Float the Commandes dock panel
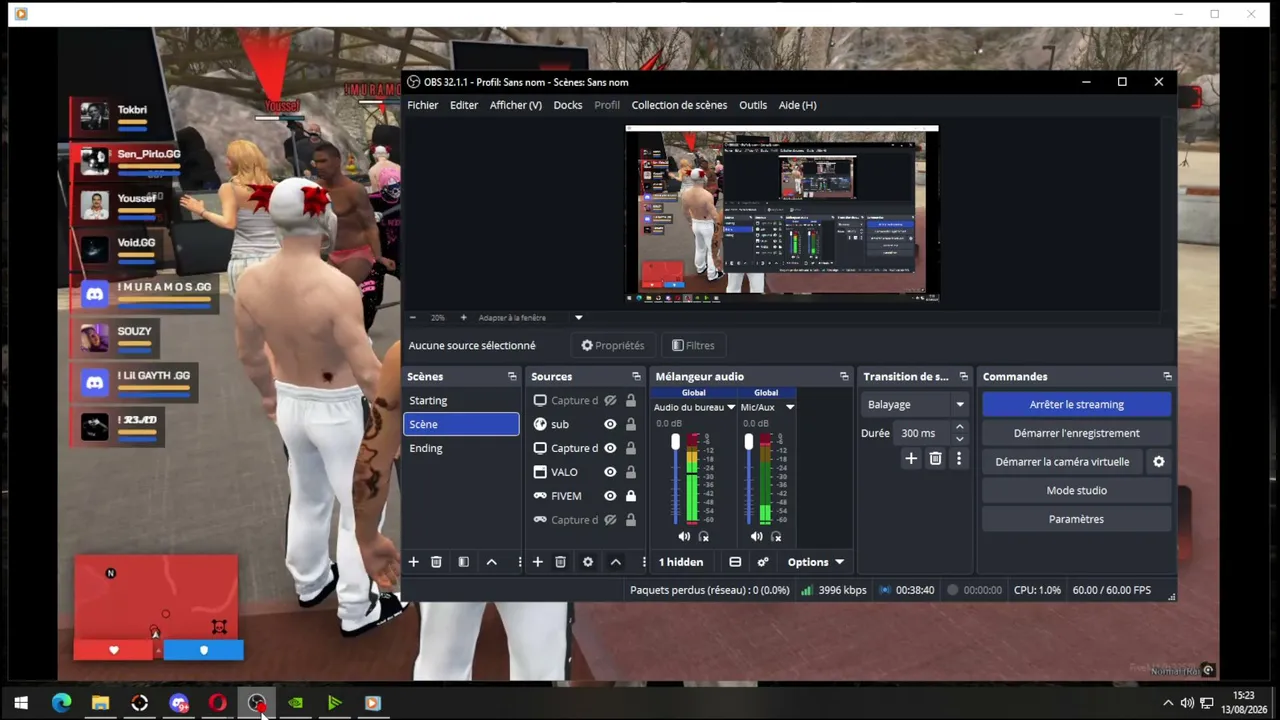 click(x=1167, y=377)
